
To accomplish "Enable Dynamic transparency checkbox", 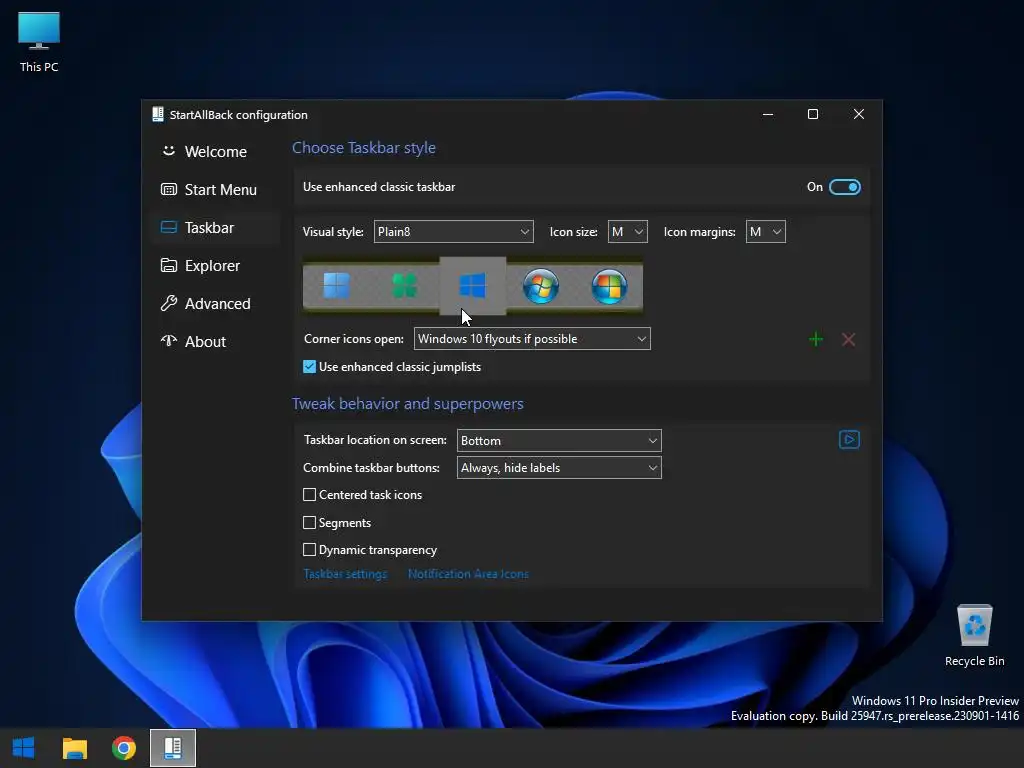I will (310, 550).
